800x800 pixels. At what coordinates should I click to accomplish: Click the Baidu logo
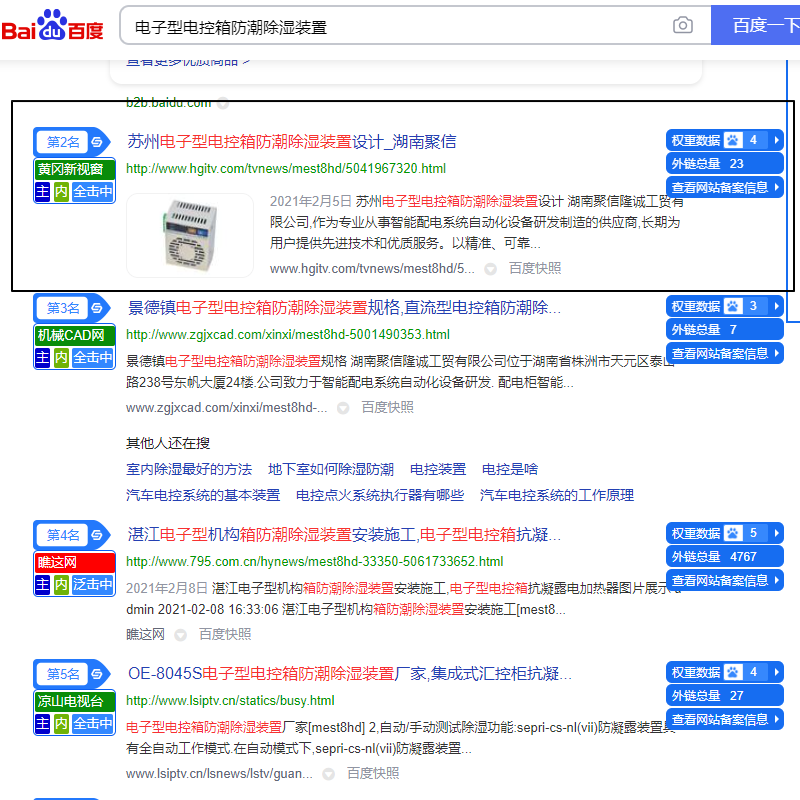coord(52,26)
